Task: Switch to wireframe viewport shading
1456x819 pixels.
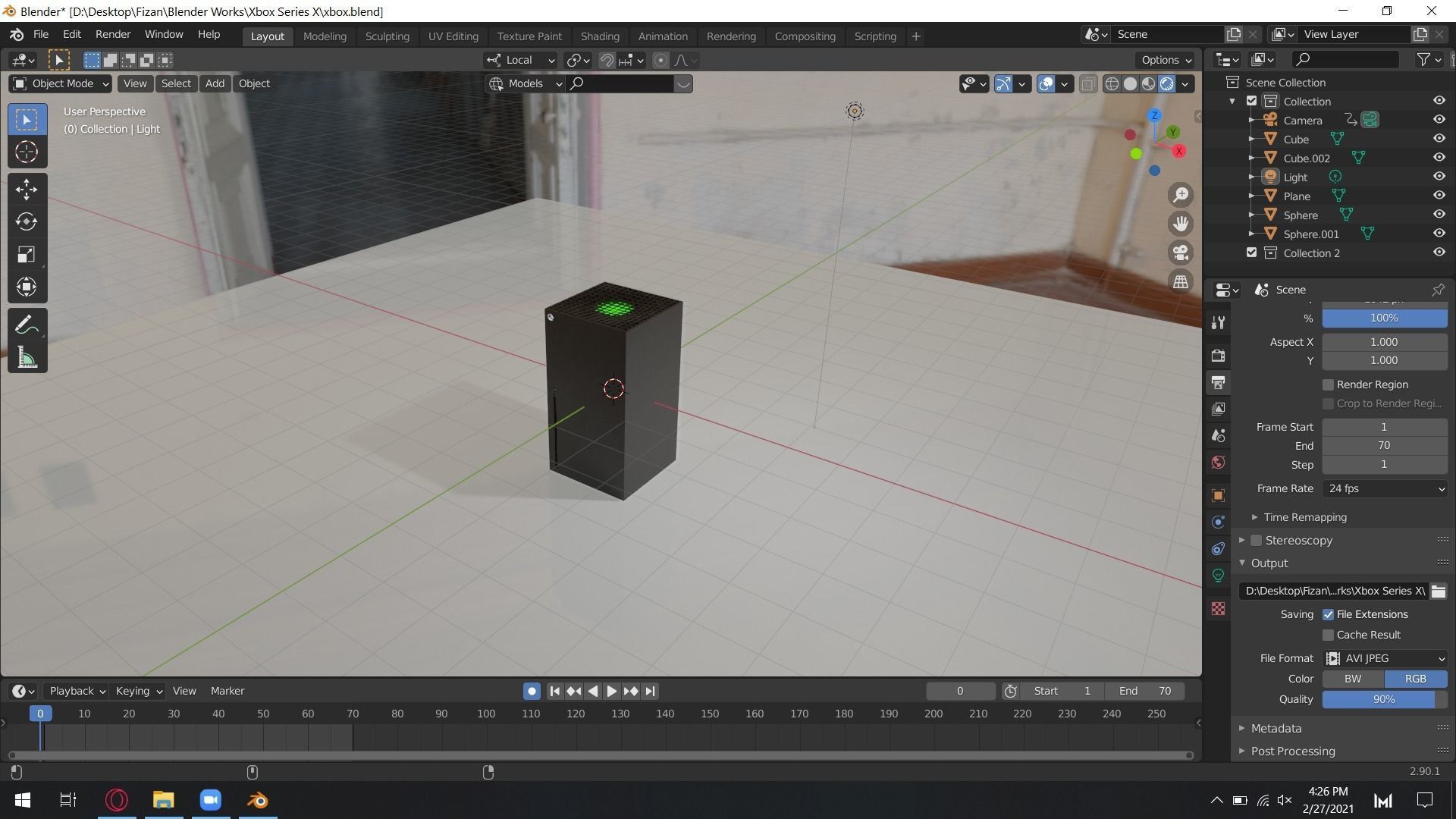Action: 1112,84
